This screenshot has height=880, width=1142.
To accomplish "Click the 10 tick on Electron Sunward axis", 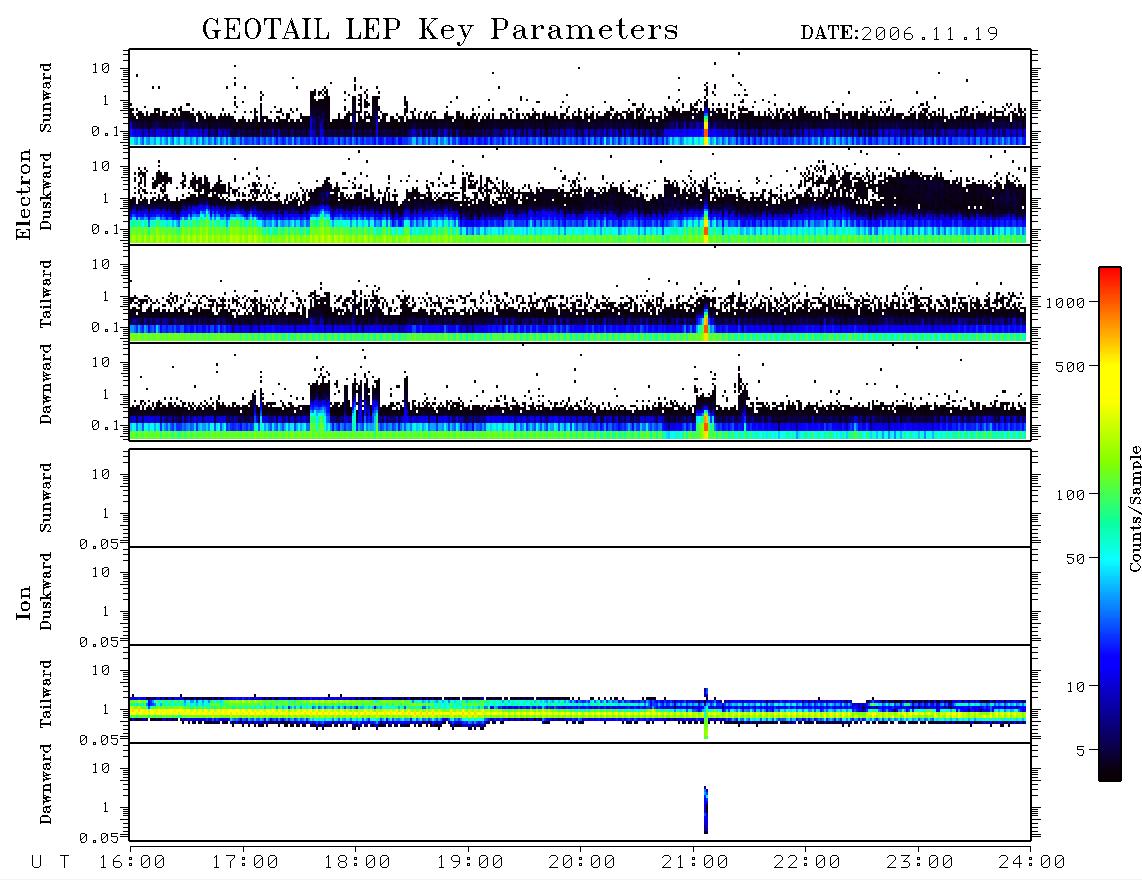I will click(x=101, y=68).
